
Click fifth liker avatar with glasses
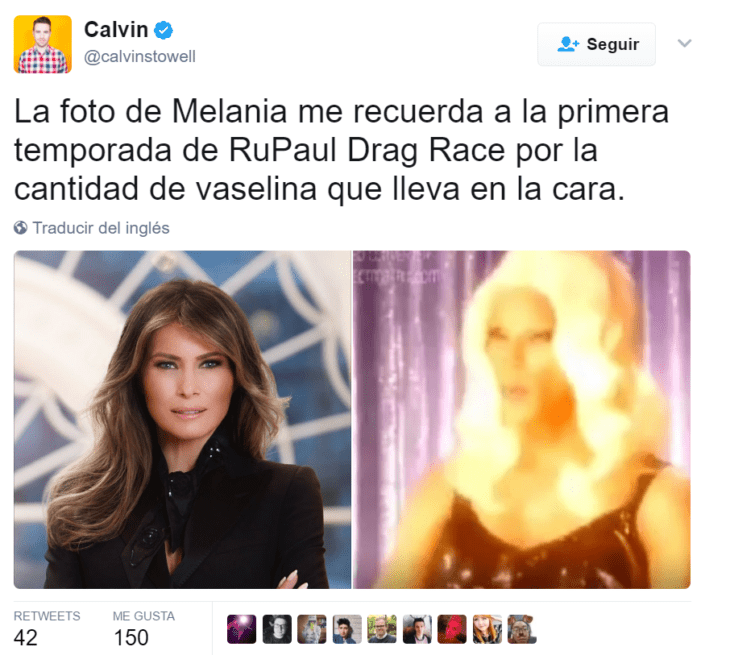tap(382, 629)
